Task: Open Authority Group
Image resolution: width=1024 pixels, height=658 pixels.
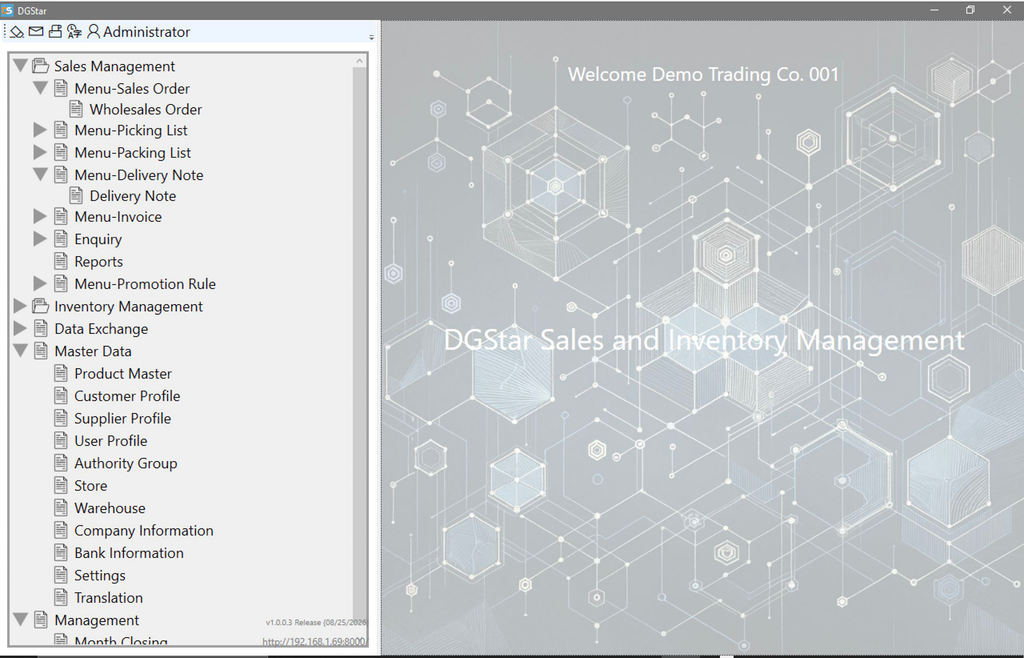Action: click(x=125, y=463)
